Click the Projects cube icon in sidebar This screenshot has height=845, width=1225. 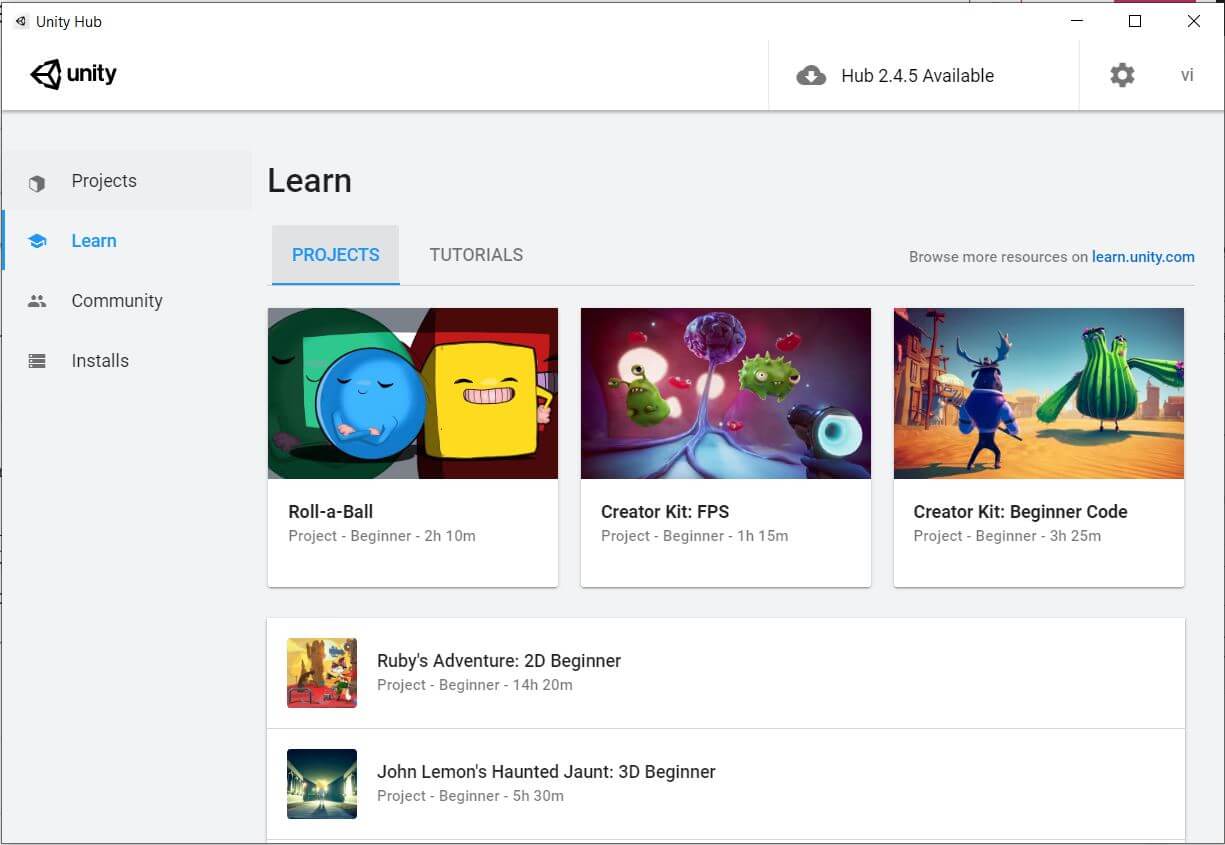pos(37,183)
